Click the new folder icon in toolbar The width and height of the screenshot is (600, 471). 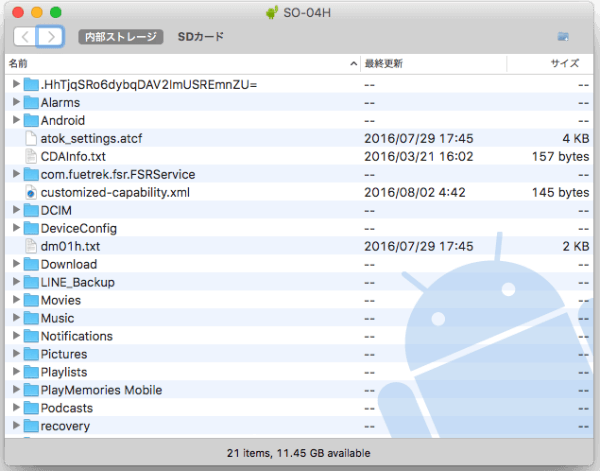click(563, 37)
